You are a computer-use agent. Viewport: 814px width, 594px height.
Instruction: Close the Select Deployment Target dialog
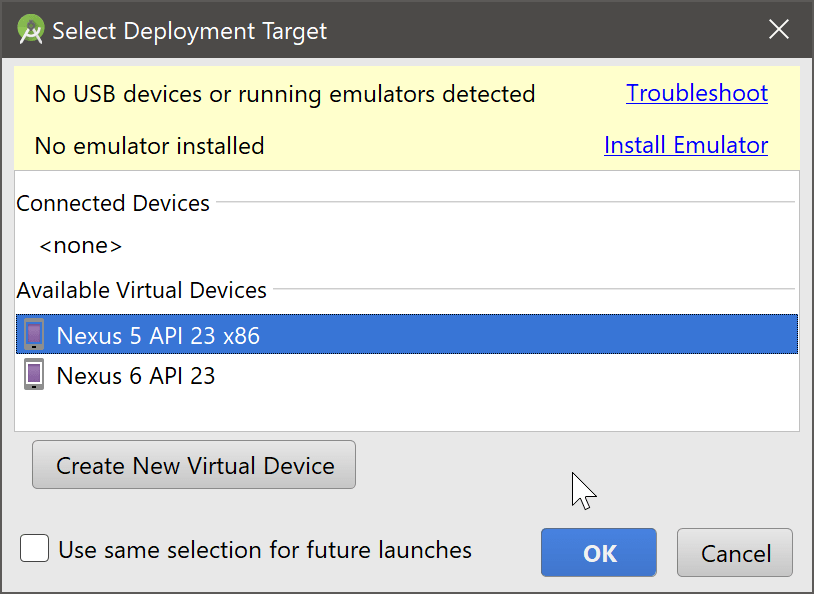point(779,30)
